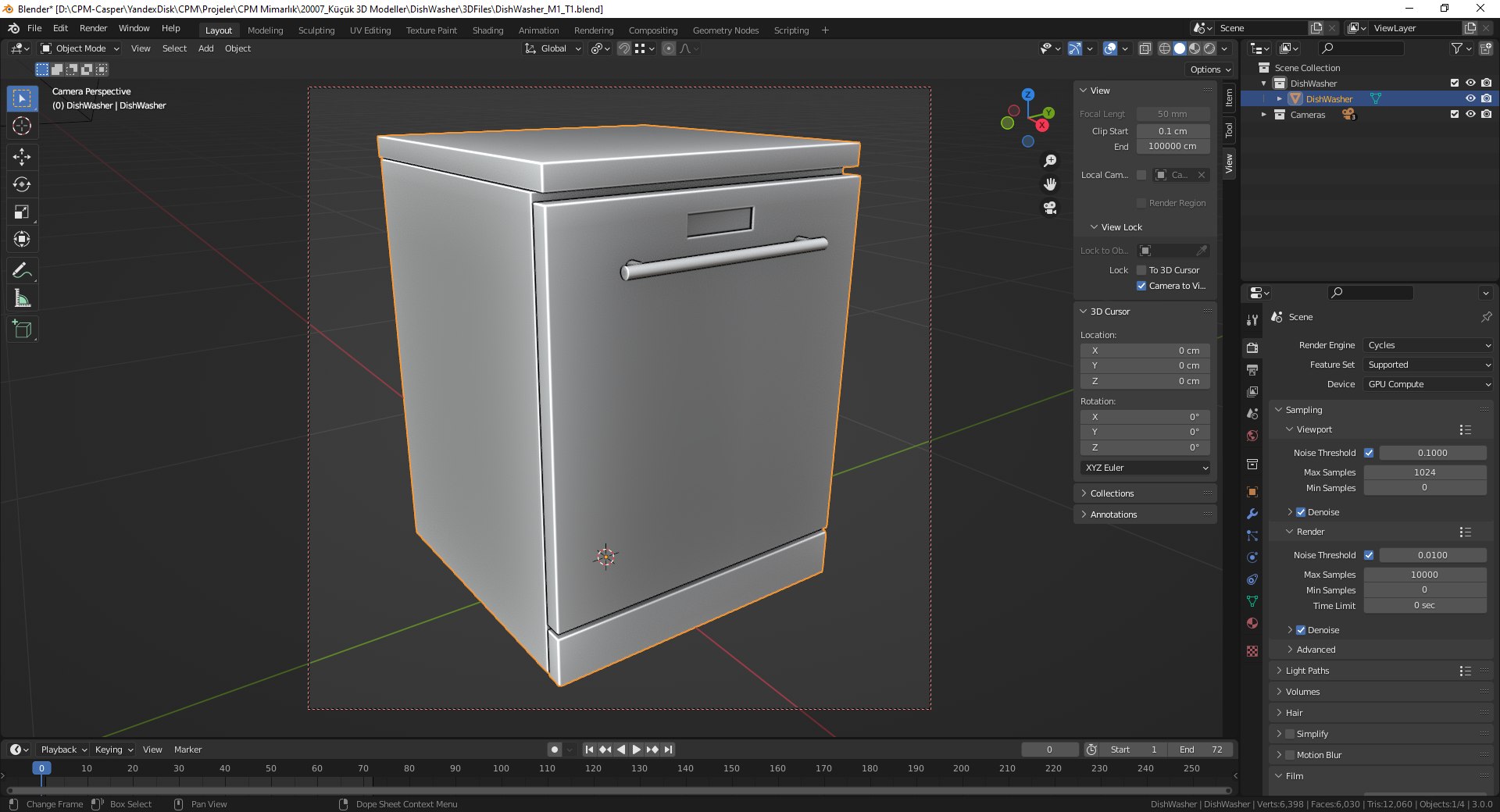
Task: Toggle camera view with the camera icon
Action: [1050, 208]
